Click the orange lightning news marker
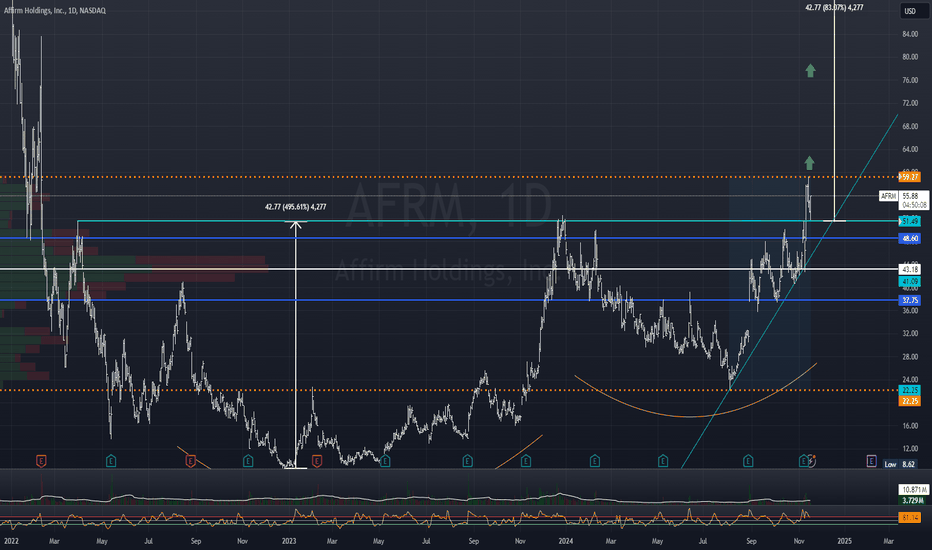Image resolution: width=932 pixels, height=550 pixels. click(x=813, y=460)
